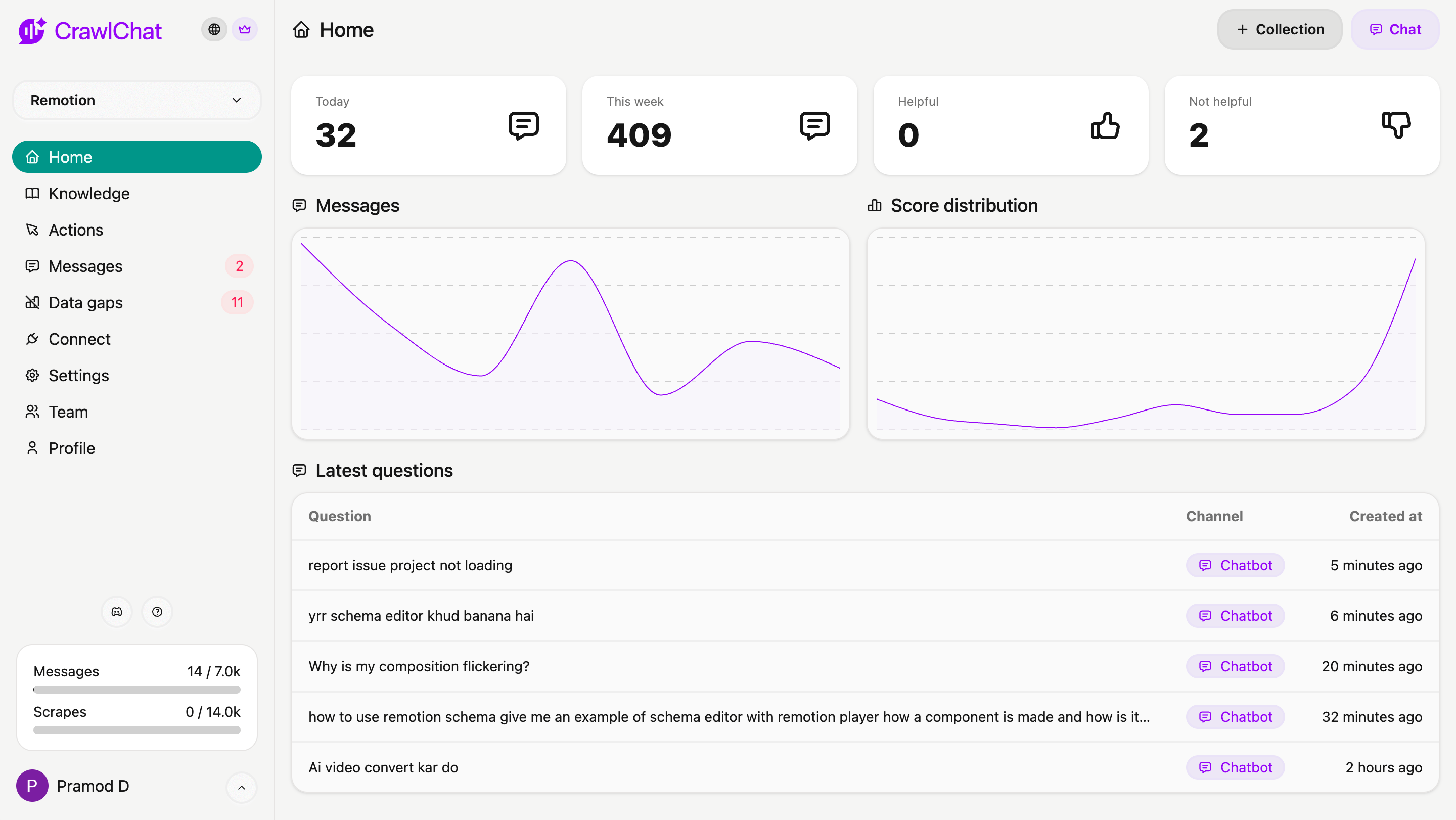Viewport: 1456px width, 820px height.
Task: Click the '0 / 14.0k' scrapes usage value
Action: click(213, 712)
